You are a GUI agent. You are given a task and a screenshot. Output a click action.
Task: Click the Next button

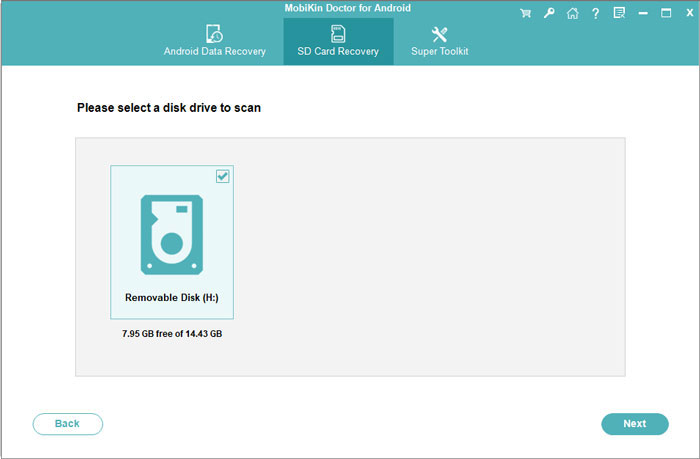(x=635, y=424)
